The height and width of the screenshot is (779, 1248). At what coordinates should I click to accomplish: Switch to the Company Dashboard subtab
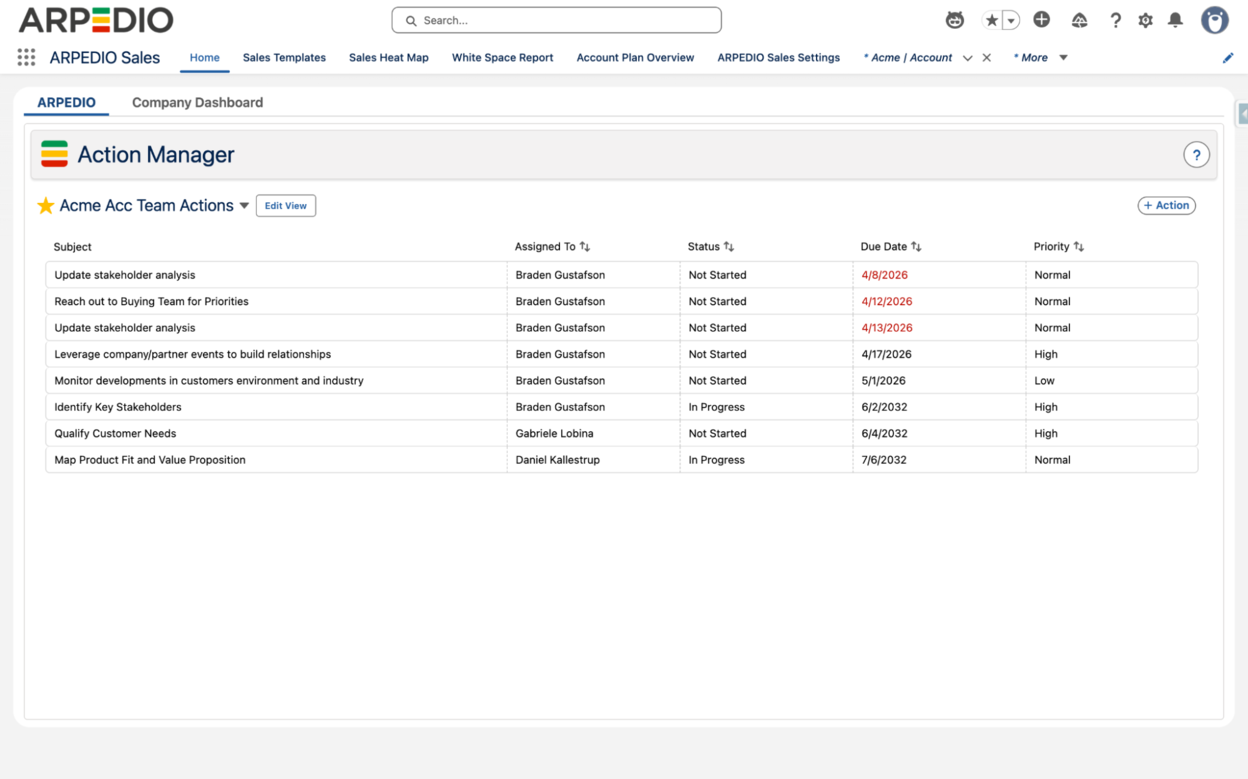point(197,102)
